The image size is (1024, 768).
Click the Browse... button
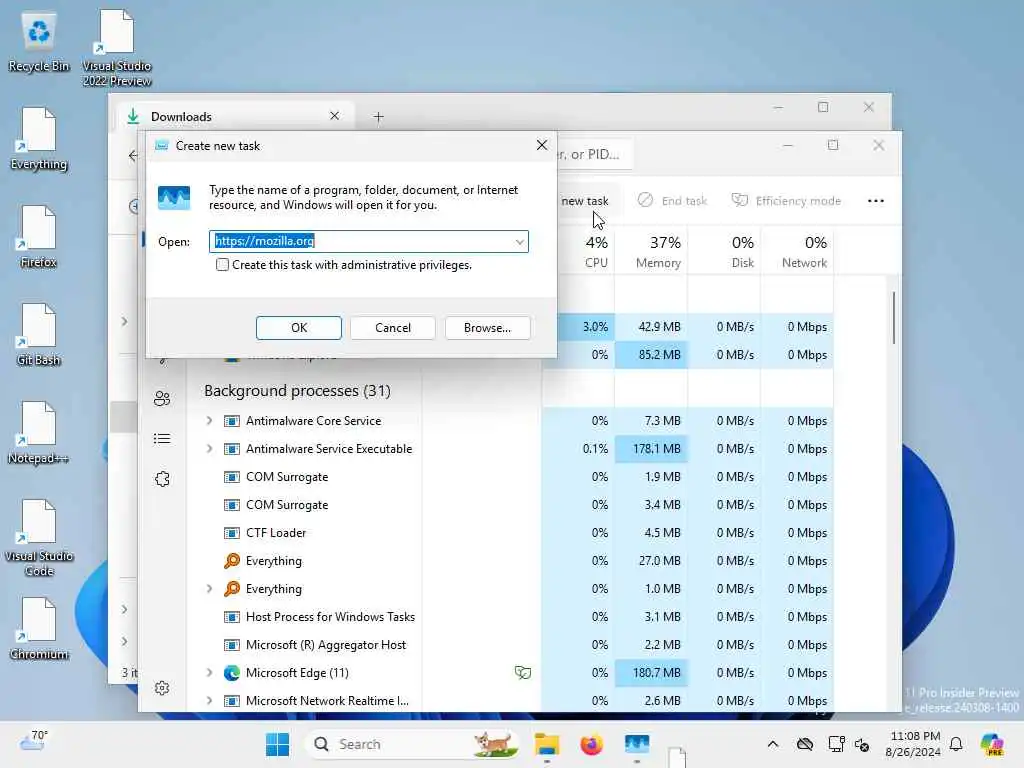click(x=487, y=328)
